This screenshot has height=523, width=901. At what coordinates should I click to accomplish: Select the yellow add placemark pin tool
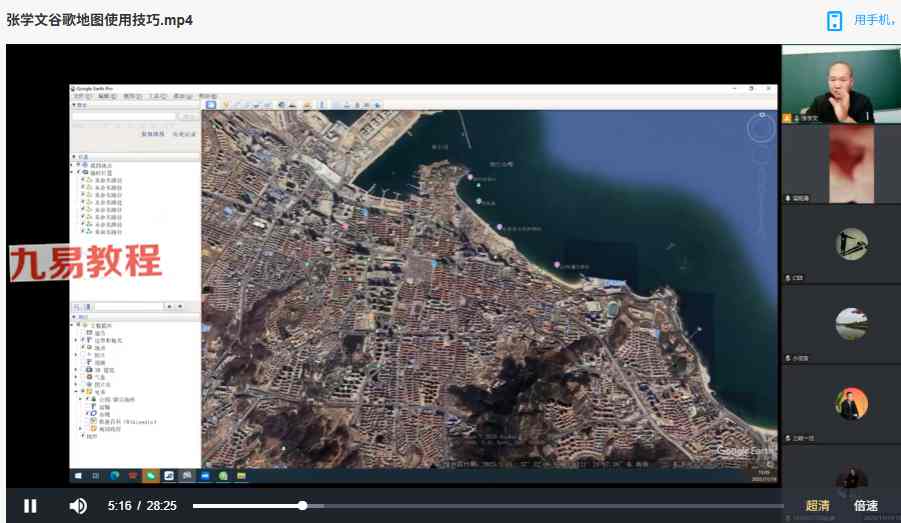(225, 104)
